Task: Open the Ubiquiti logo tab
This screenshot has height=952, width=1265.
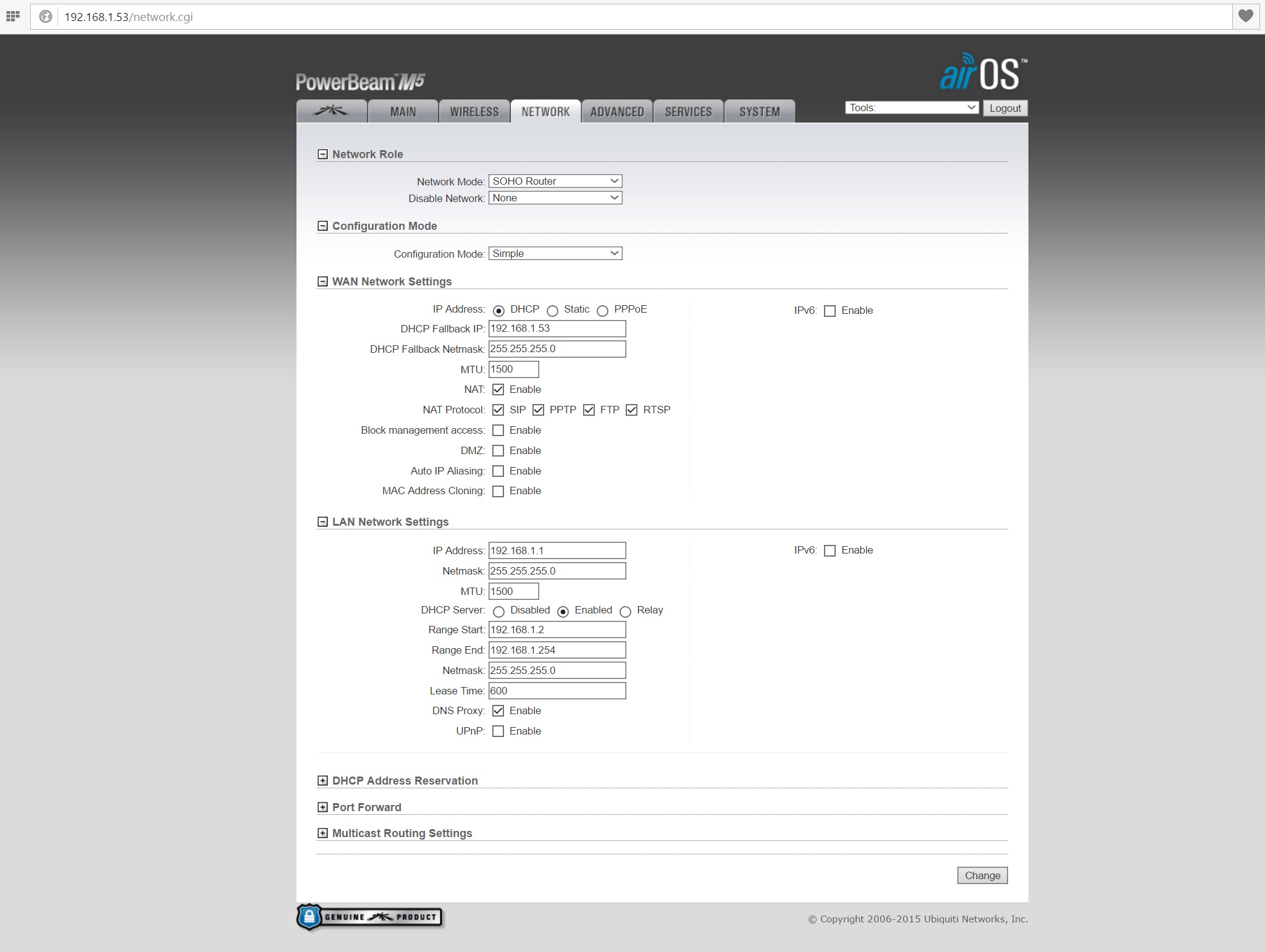Action: (332, 111)
